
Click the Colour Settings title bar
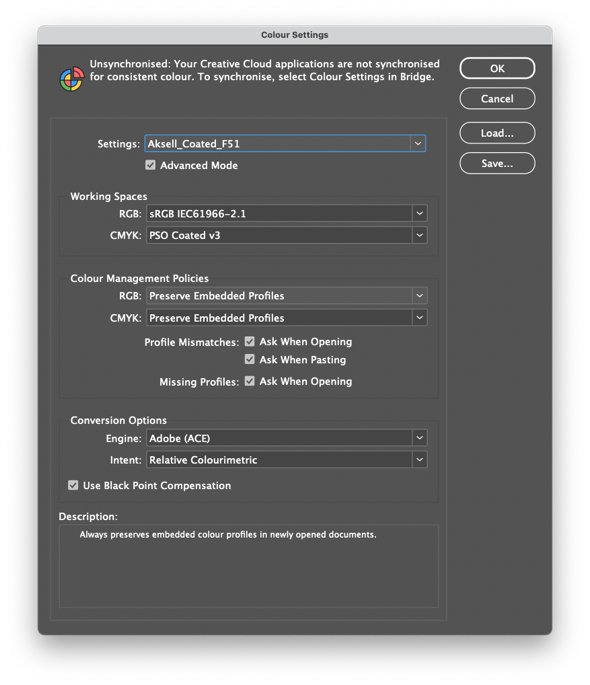click(x=295, y=35)
